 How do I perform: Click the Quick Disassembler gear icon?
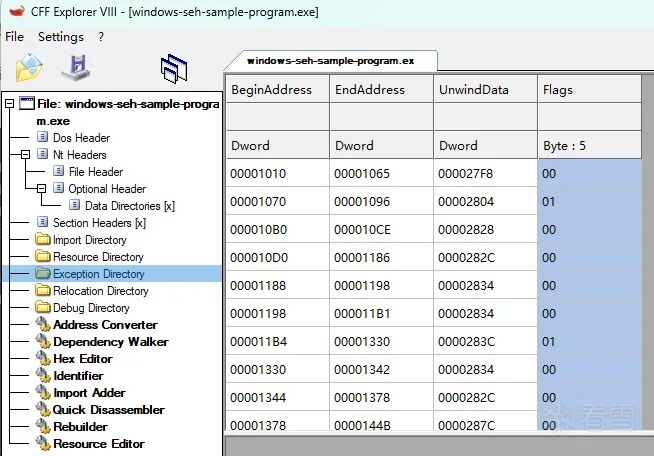point(43,409)
